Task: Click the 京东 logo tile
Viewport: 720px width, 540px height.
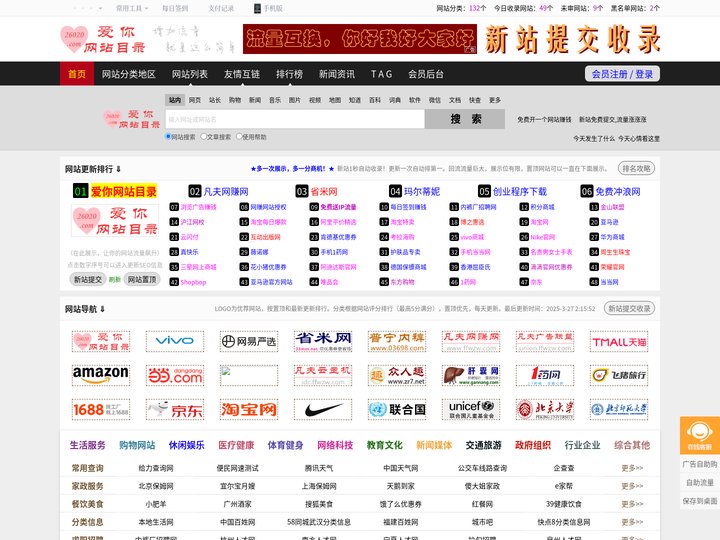Action: coord(174,409)
